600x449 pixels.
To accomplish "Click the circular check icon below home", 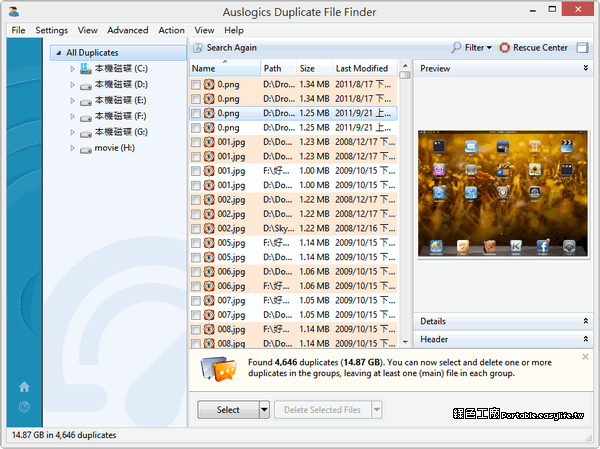I will tap(24, 407).
